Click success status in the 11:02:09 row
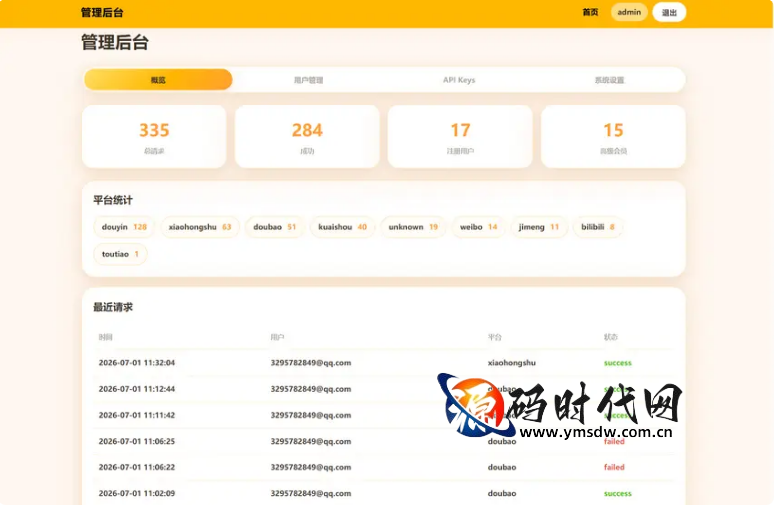The height and width of the screenshot is (523, 775). coord(618,493)
